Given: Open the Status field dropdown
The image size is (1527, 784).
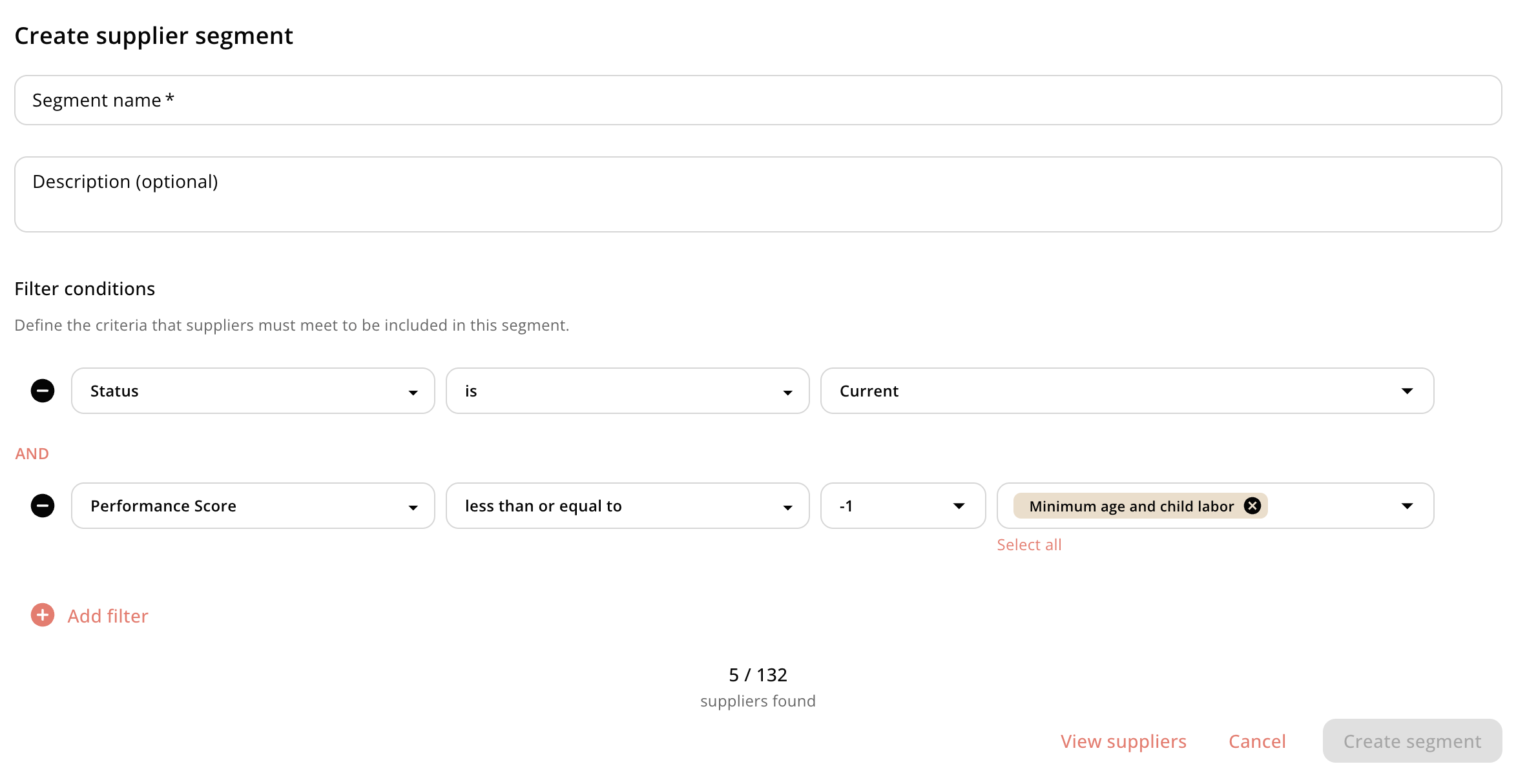Looking at the screenshot, I should point(253,391).
